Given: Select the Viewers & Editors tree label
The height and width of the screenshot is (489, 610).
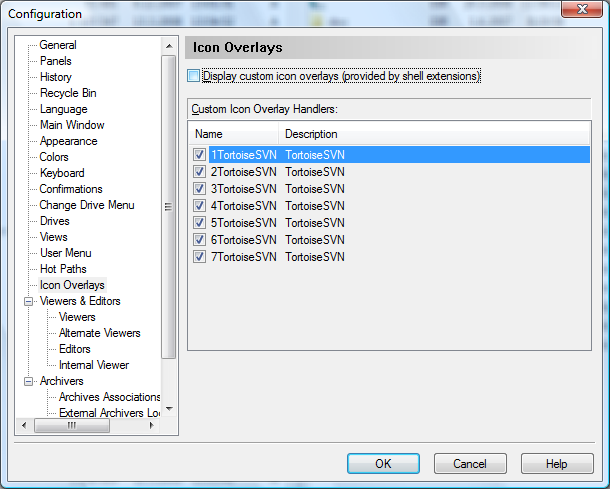Looking at the screenshot, I should 80,301.
